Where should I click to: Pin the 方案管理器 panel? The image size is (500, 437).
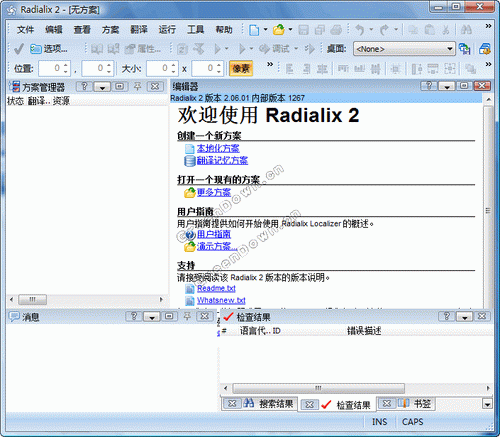[137, 87]
